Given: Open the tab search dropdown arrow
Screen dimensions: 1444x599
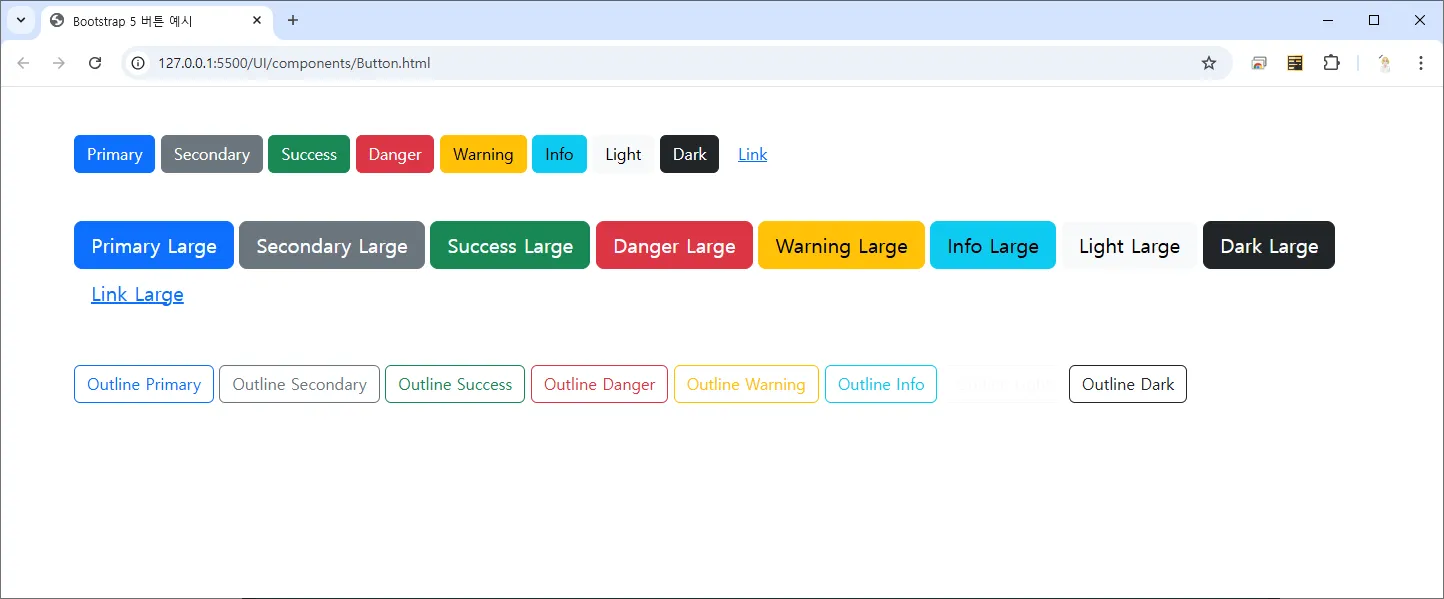Looking at the screenshot, I should click(20, 20).
